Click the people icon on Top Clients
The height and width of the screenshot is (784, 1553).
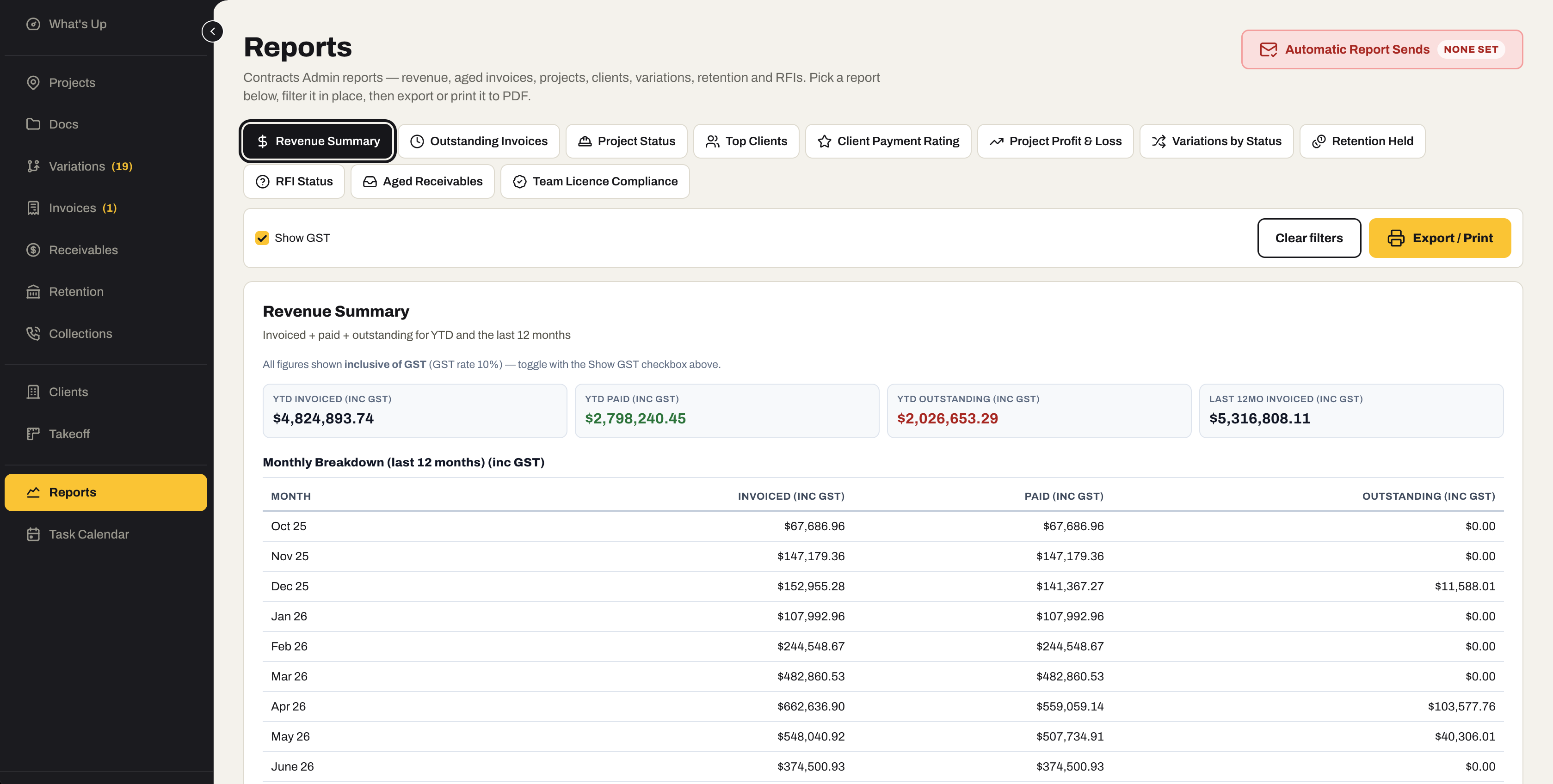713,141
